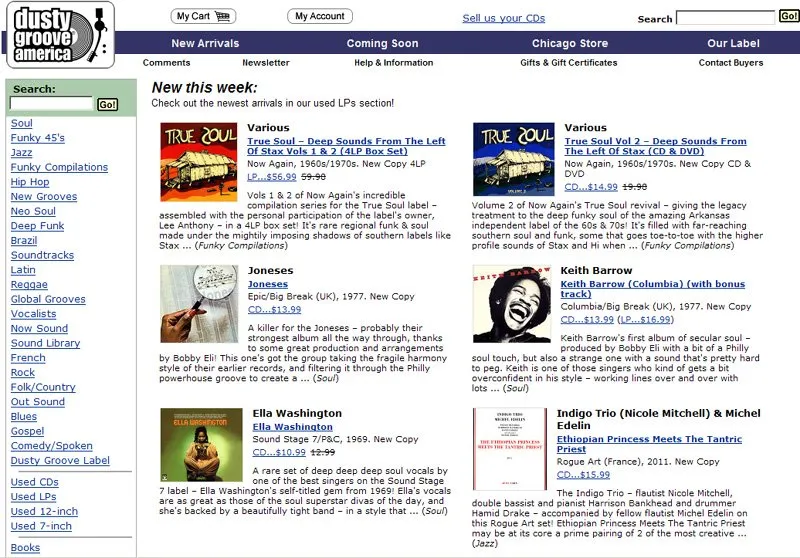Screen dimensions: 800x558
Task: Open True Soul Vol 2 CD & DVD title
Action: [656, 146]
